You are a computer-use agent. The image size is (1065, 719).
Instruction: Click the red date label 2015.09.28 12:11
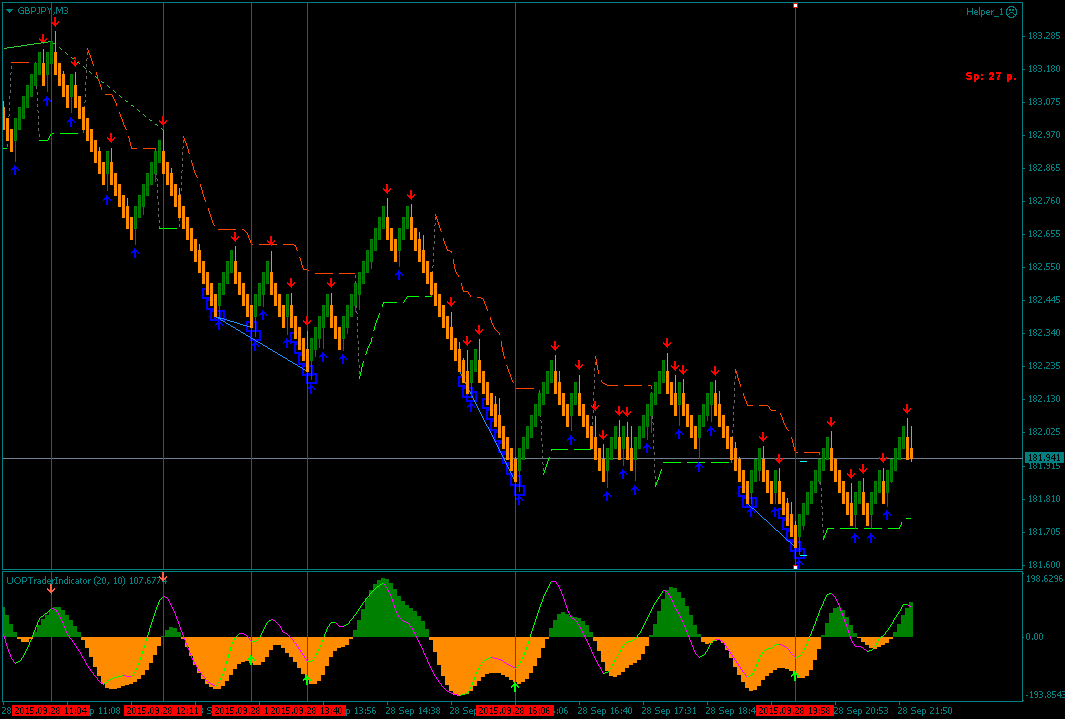point(164,710)
